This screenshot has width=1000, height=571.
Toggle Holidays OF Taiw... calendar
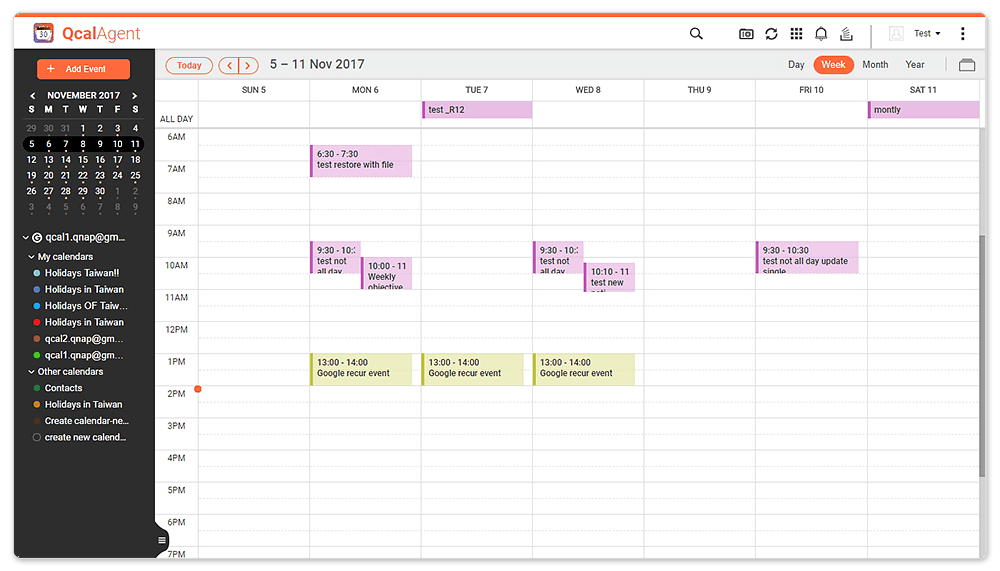tap(36, 306)
